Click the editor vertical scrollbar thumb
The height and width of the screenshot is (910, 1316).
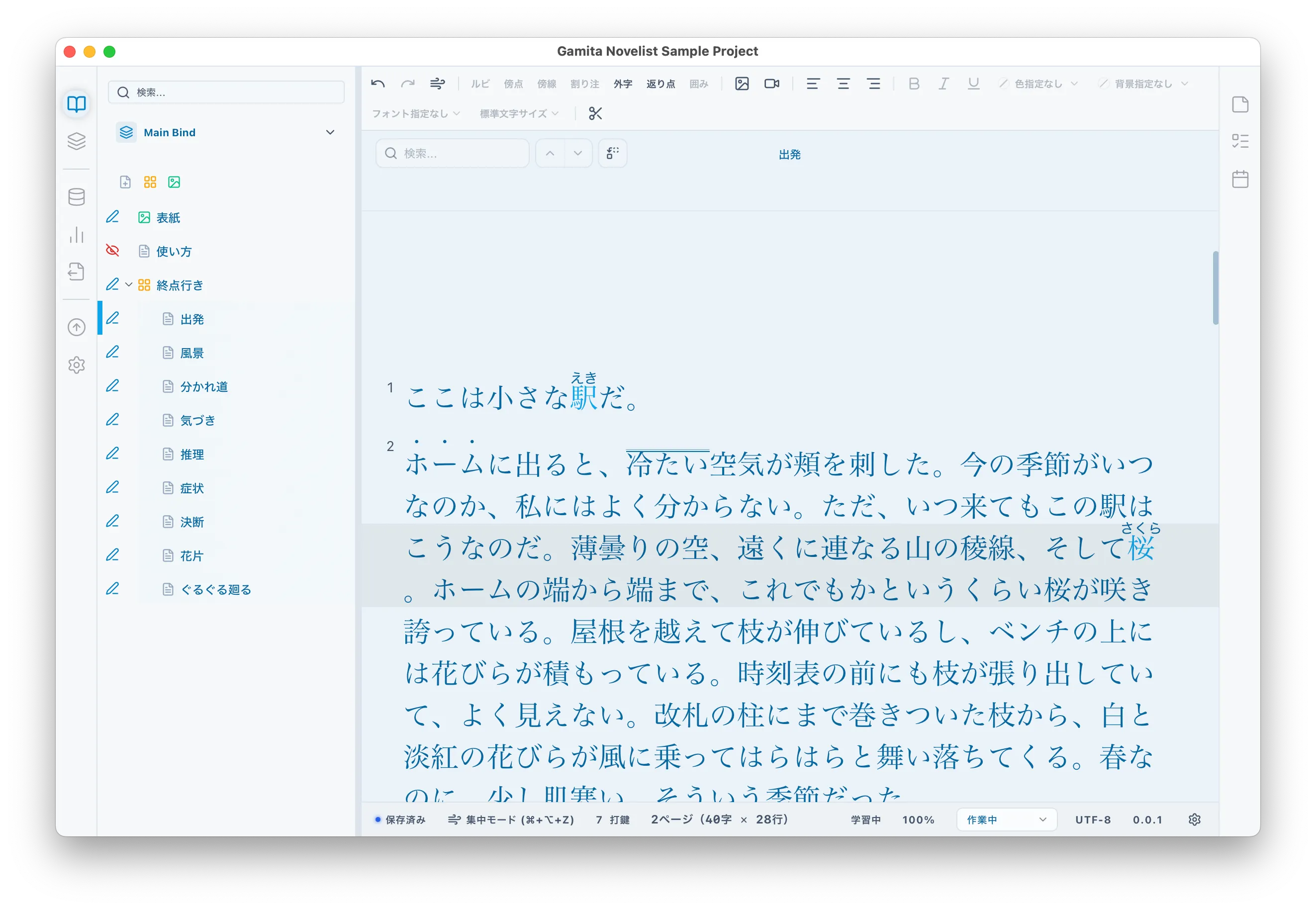click(1215, 288)
